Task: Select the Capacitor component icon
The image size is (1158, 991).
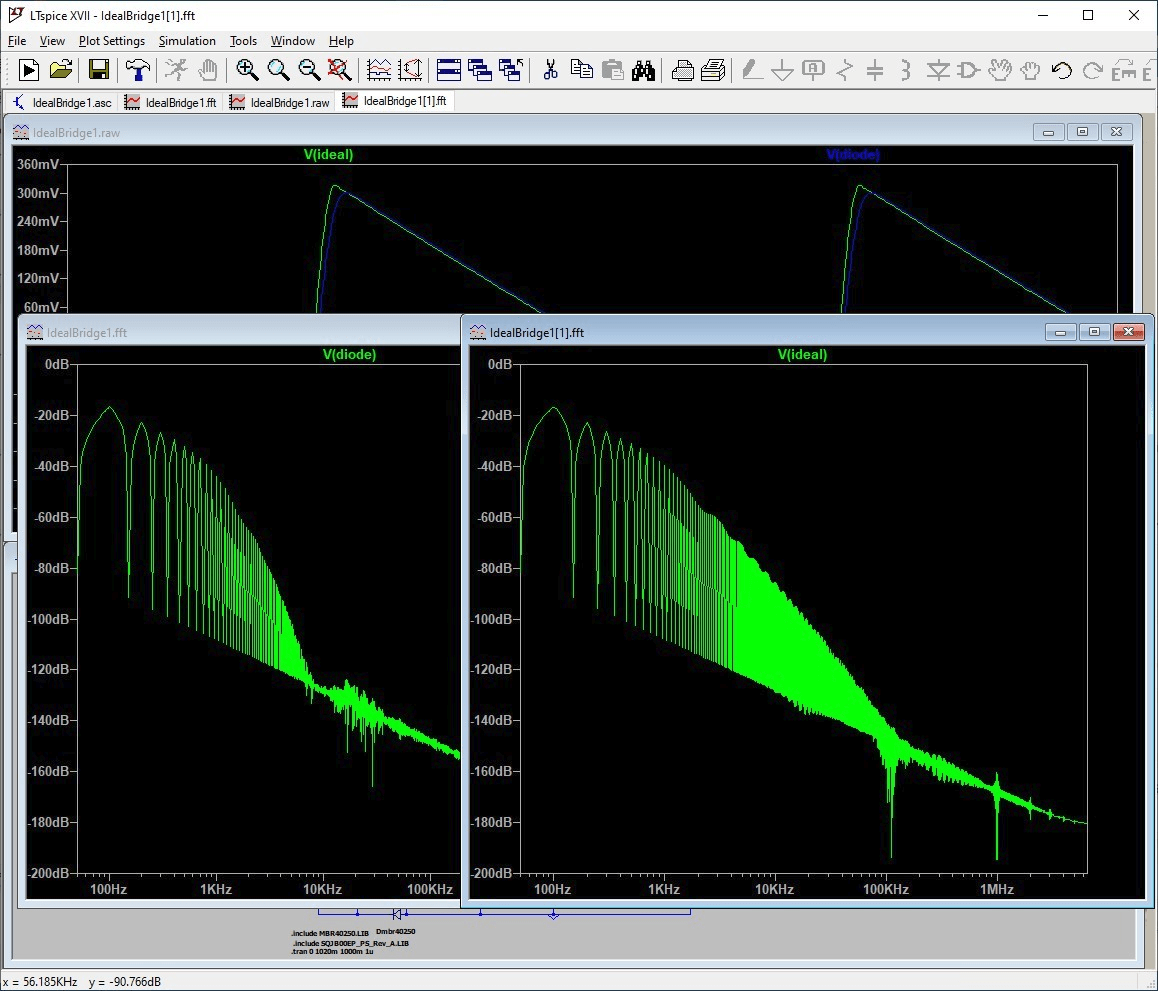Action: (x=874, y=70)
